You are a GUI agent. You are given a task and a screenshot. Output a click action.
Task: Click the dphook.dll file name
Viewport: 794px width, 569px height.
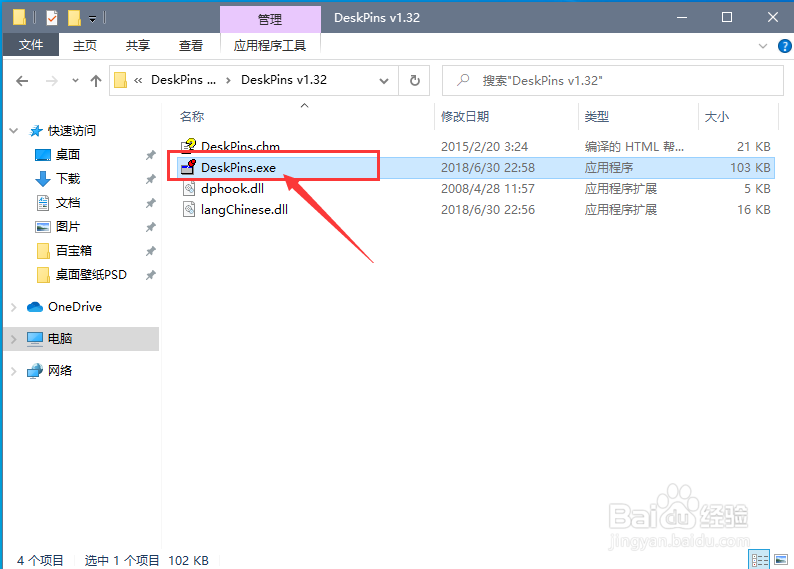point(232,189)
